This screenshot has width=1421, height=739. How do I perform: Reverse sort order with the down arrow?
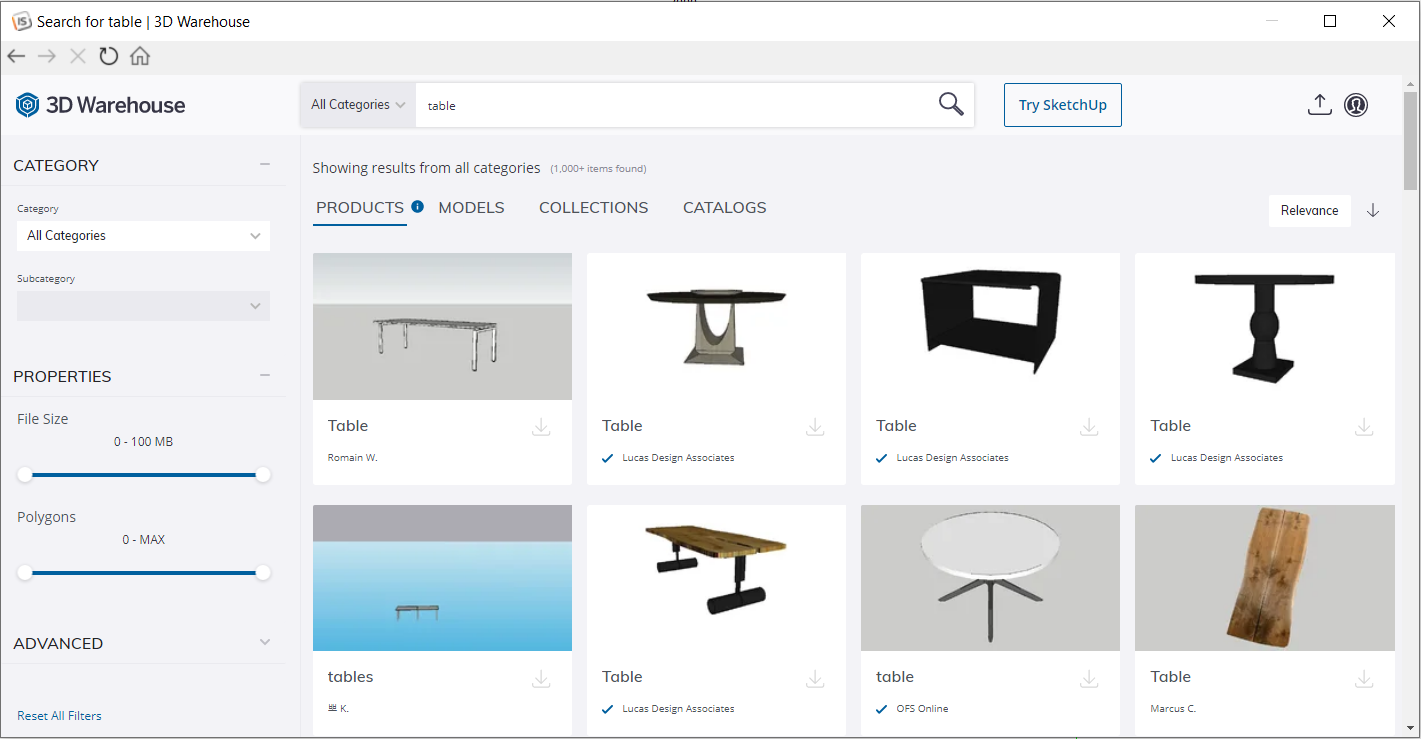[1373, 210]
